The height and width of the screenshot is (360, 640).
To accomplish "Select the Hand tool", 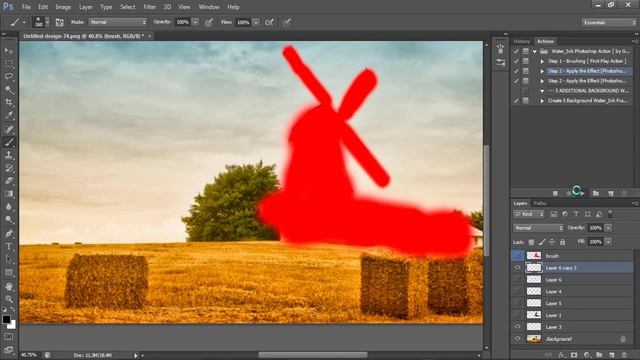I will [9, 286].
